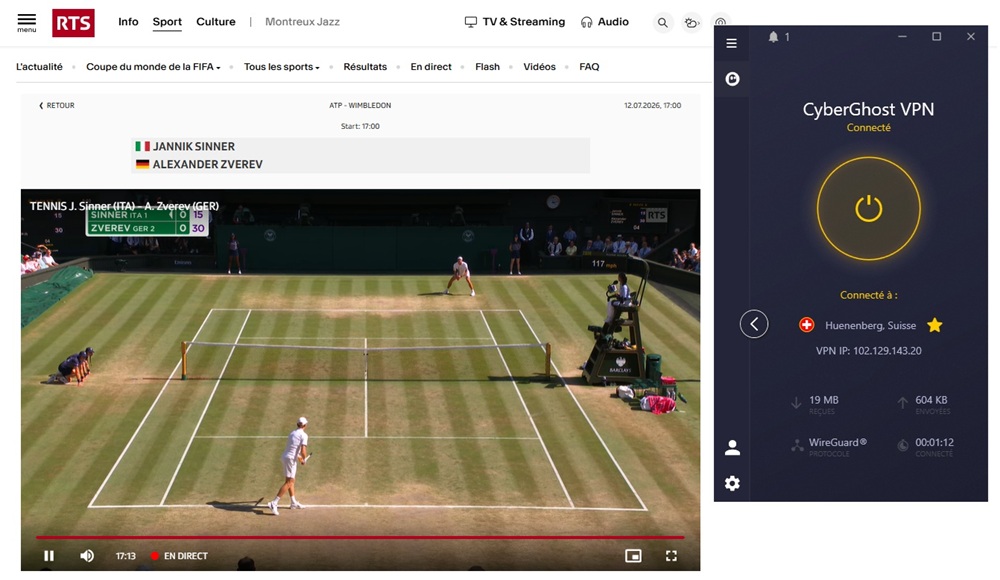Go to the RTS logo homepage
Screen dimensions: 1000x580
point(73,23)
